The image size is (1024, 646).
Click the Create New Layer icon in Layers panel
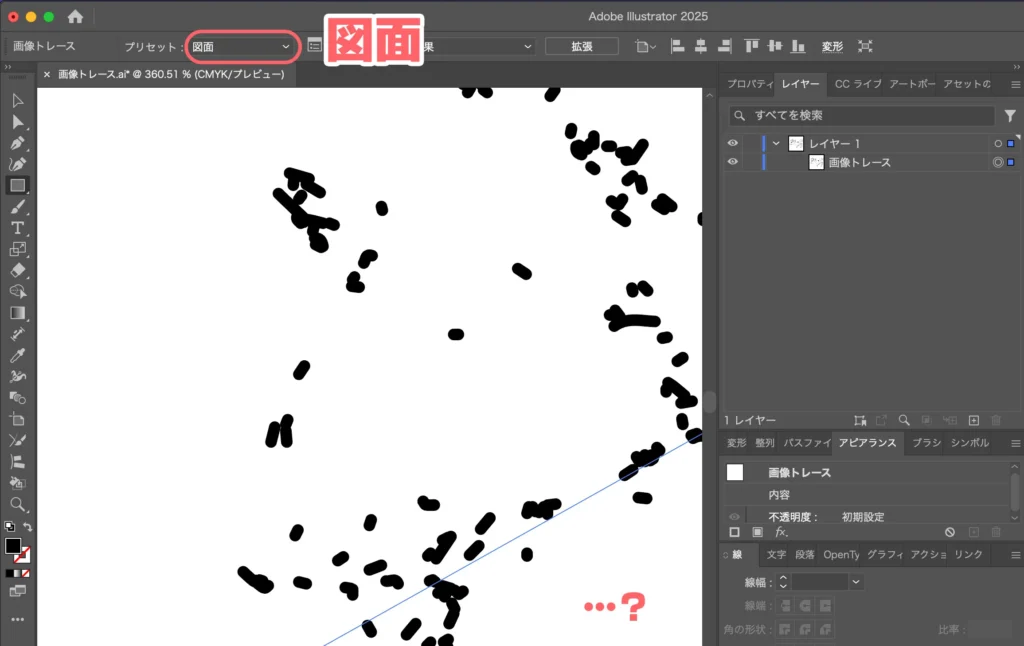click(974, 420)
